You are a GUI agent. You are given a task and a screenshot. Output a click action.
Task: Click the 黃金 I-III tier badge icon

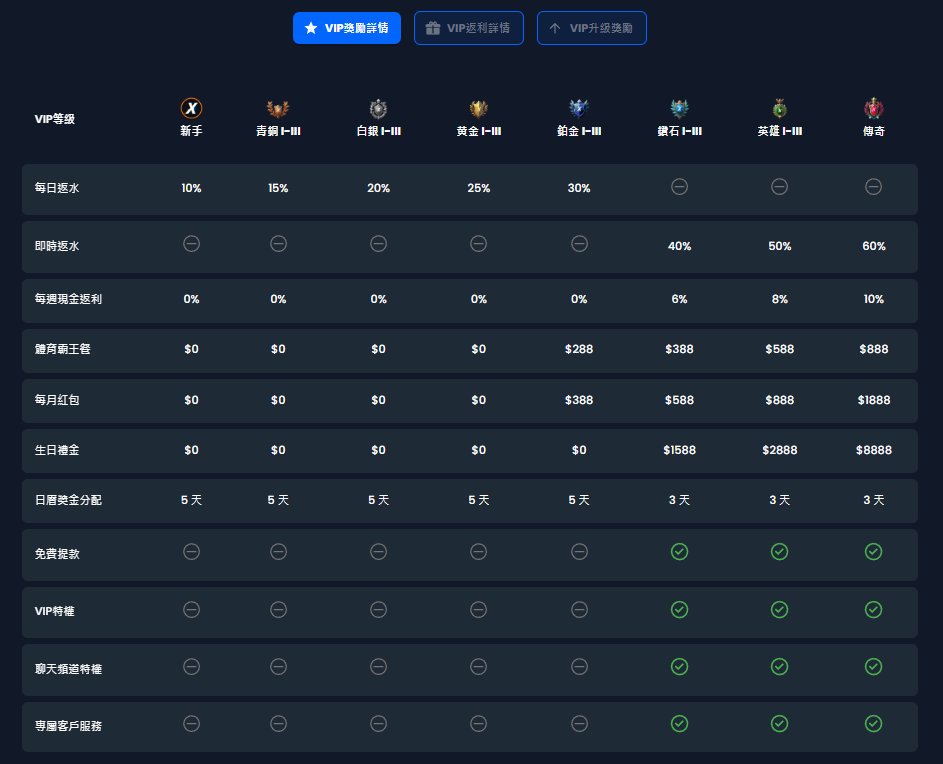coord(478,108)
